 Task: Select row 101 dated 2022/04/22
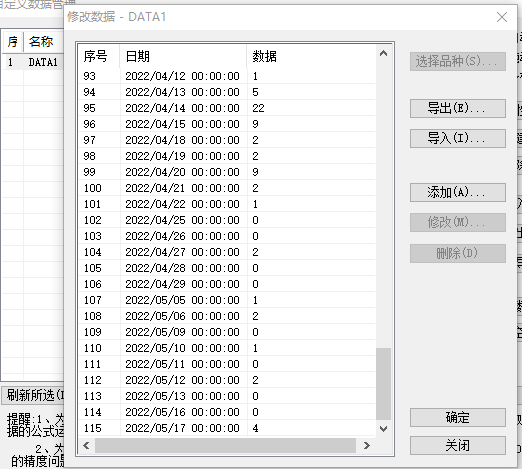[x=227, y=204]
